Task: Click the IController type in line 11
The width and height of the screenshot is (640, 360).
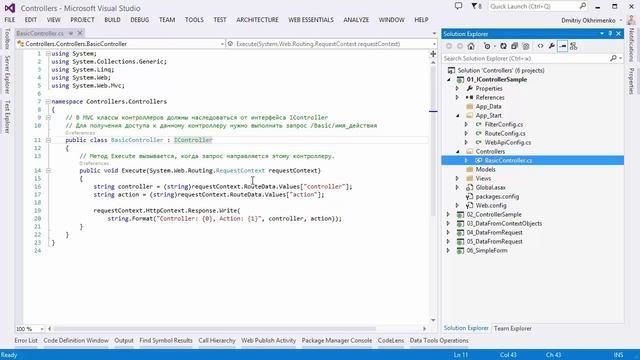Action: pos(193,140)
